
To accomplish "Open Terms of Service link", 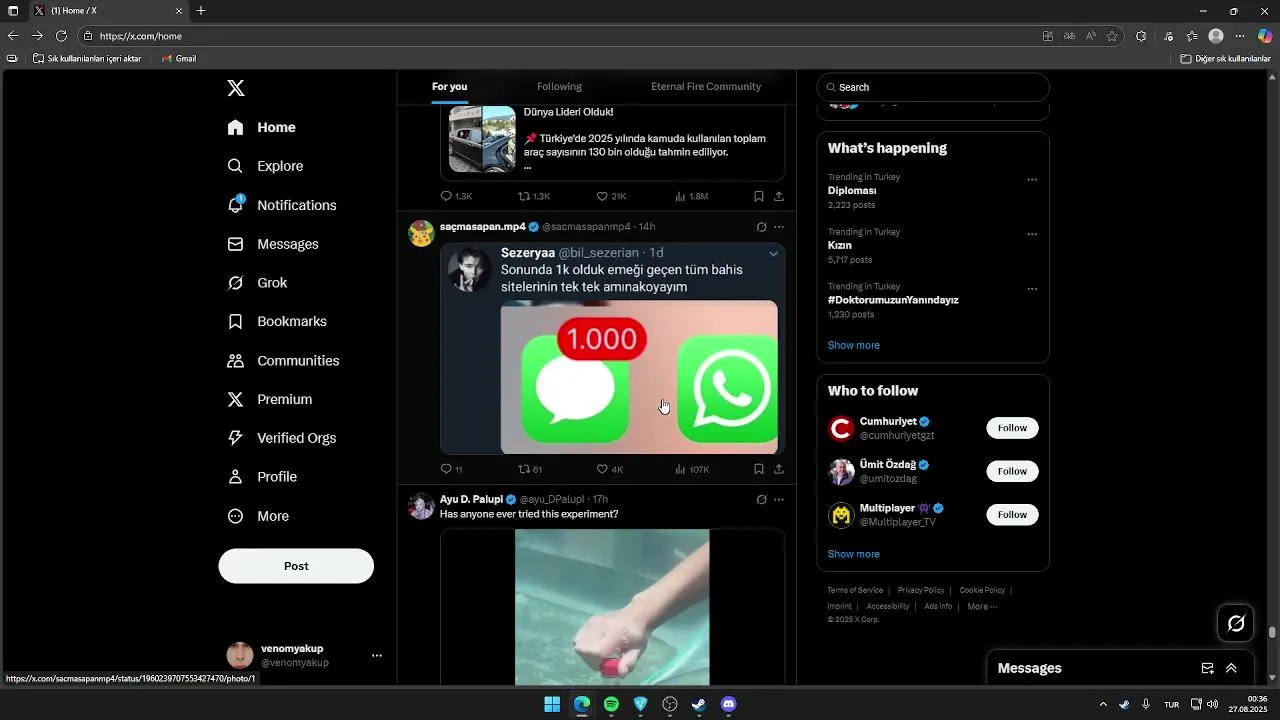I will tap(855, 590).
